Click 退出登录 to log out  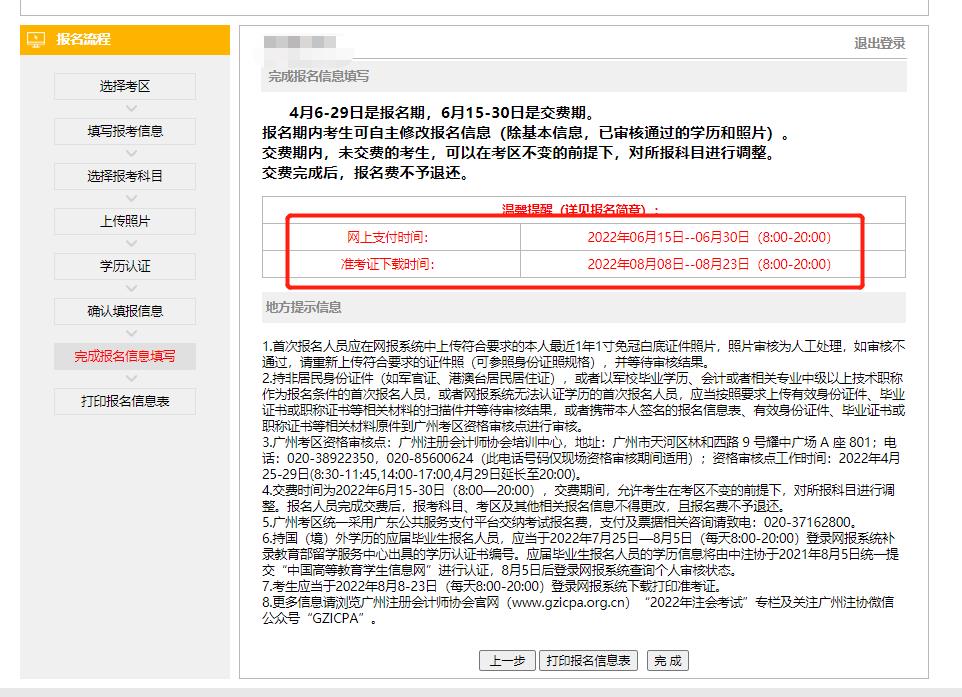(x=878, y=44)
